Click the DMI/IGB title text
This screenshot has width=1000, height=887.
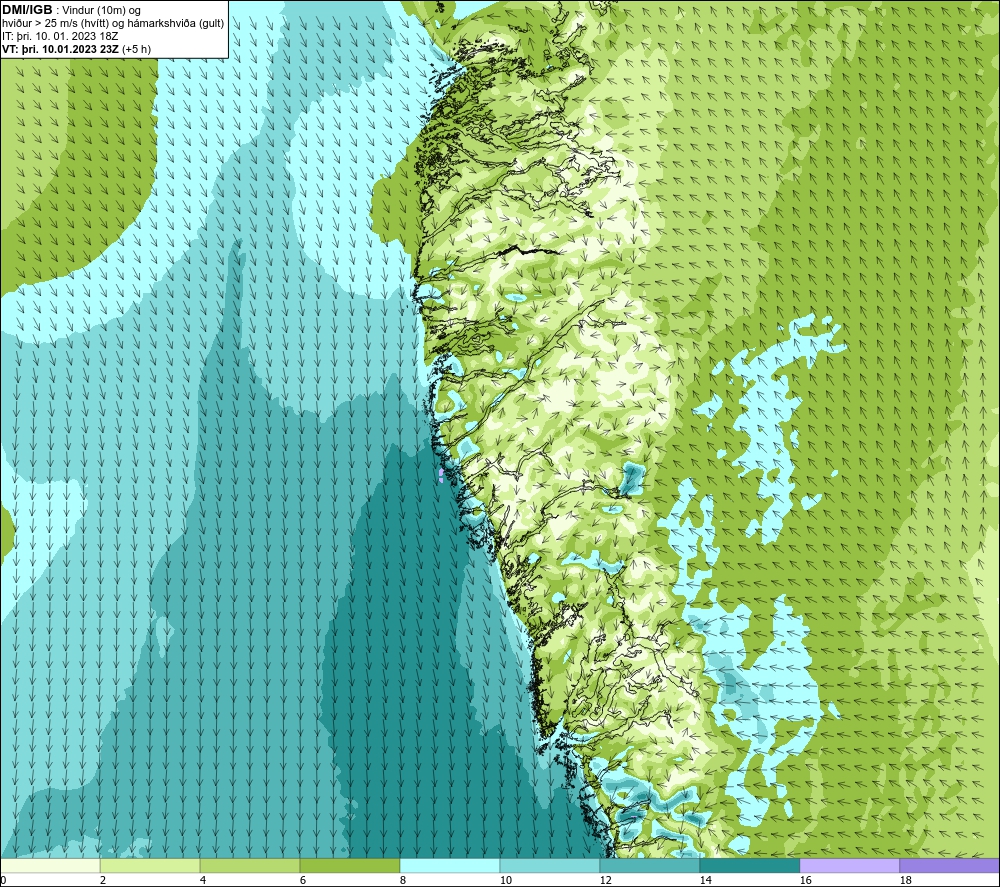(x=27, y=10)
